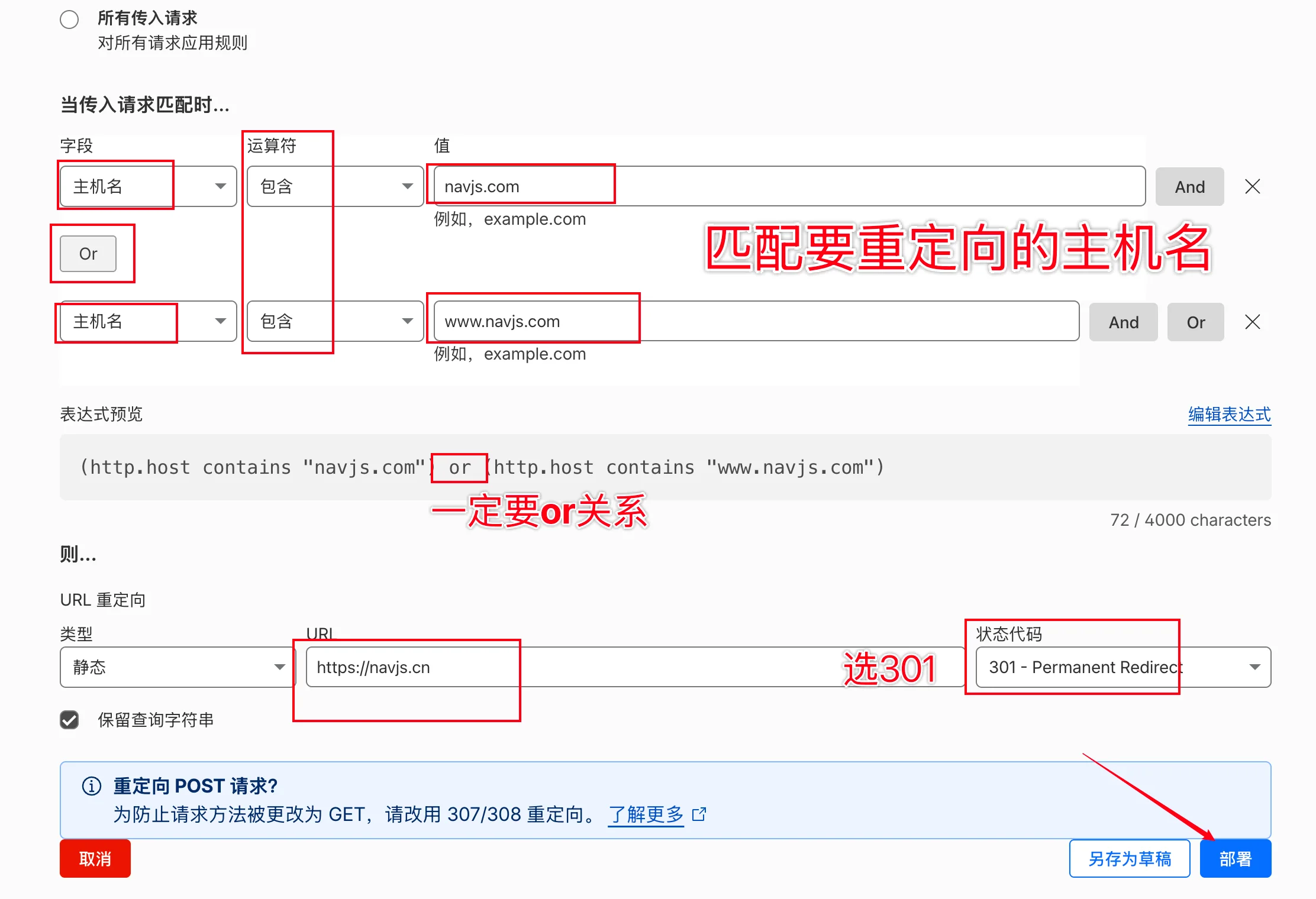Viewport: 1316px width, 899px height.
Task: Open the 编辑表达式 link
Action: (x=1229, y=414)
